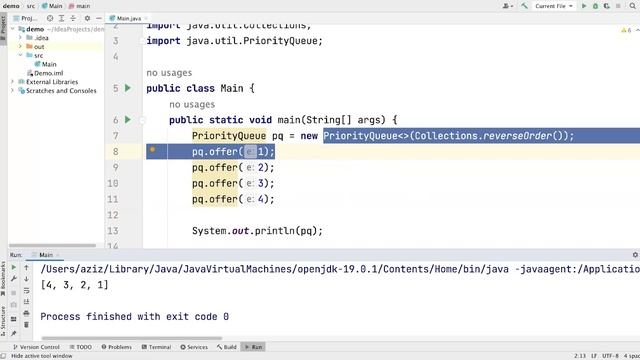Screen dimensions: 640x360
Task: Click the run gutter icon beside main method
Action: click(128, 120)
